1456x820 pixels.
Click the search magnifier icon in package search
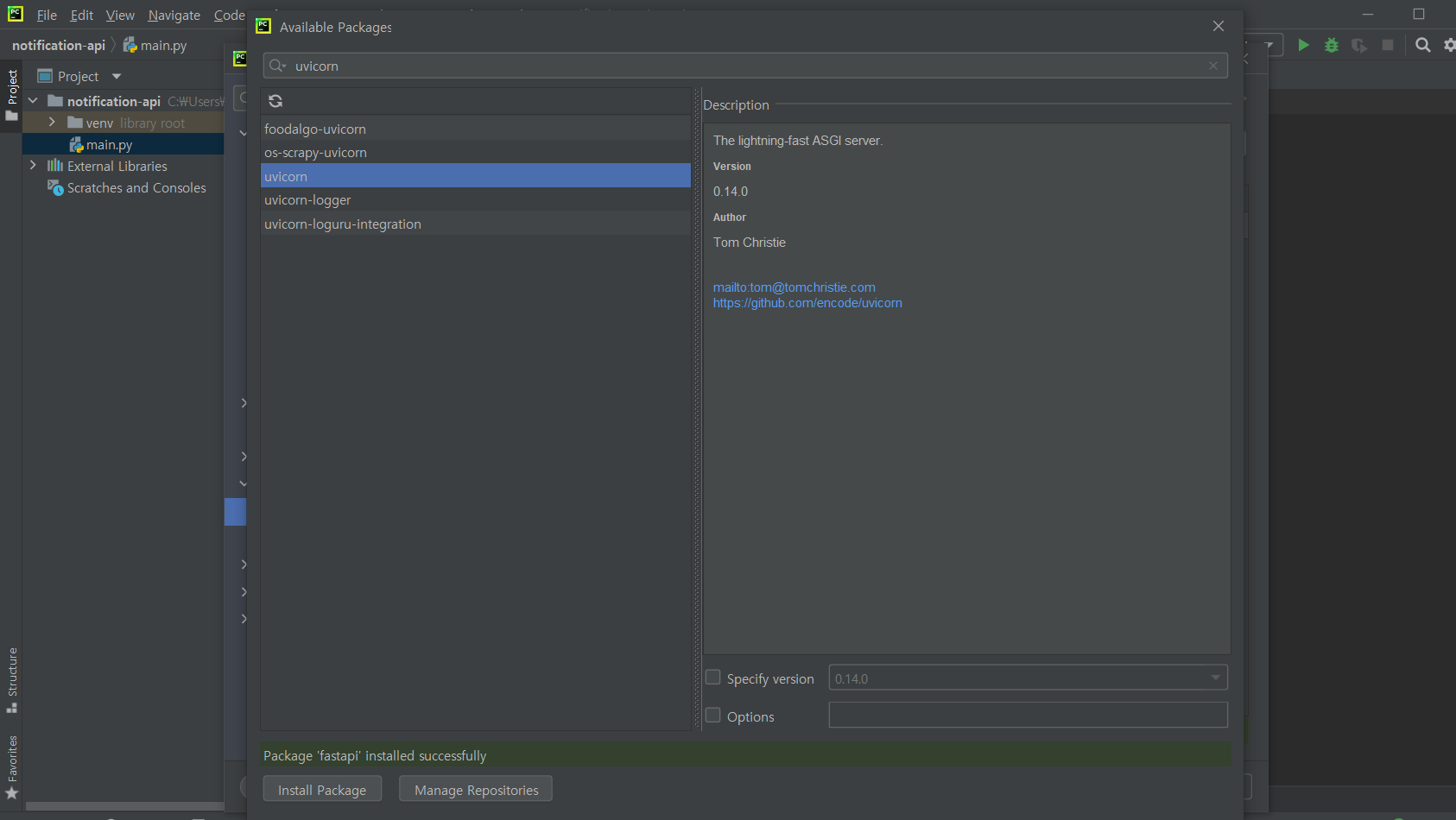coord(277,66)
